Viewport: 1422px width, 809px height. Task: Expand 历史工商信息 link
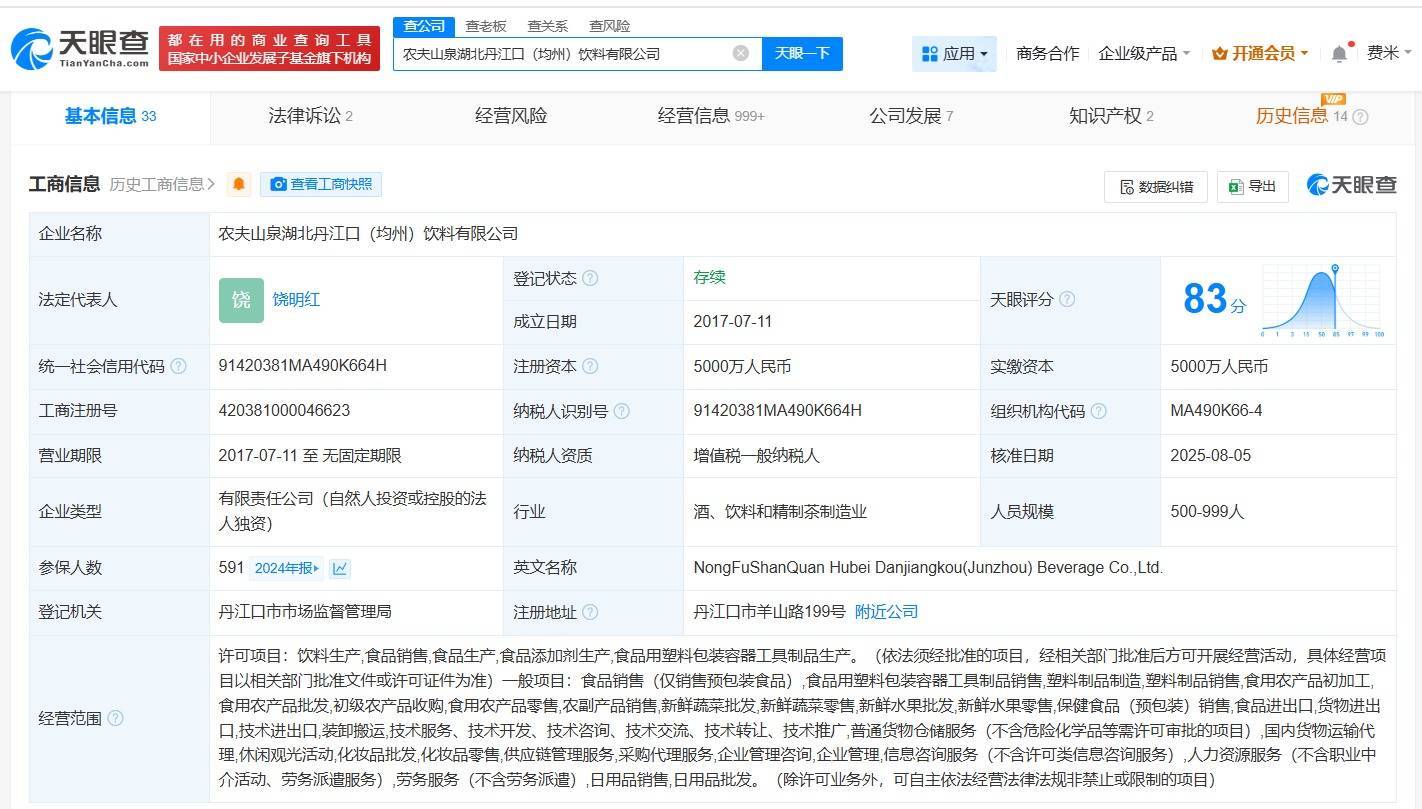click(162, 184)
